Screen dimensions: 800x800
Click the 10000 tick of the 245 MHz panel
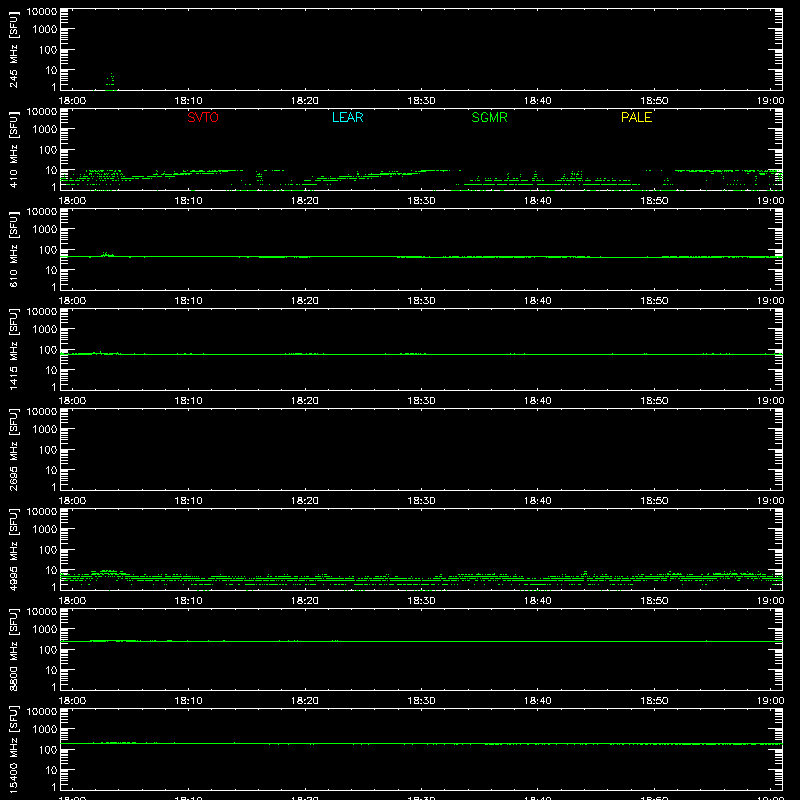[42, 12]
